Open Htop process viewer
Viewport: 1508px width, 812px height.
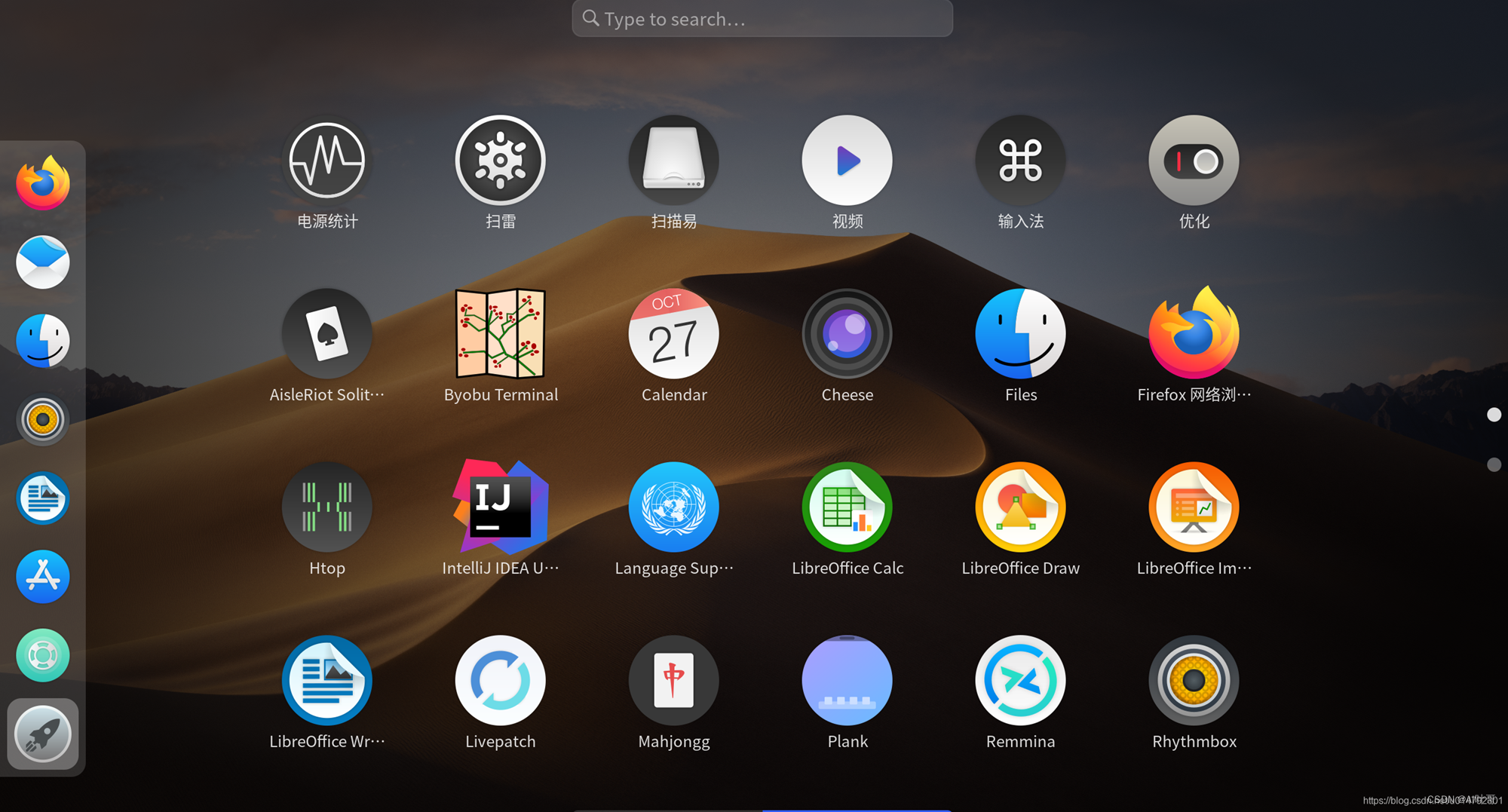click(326, 507)
